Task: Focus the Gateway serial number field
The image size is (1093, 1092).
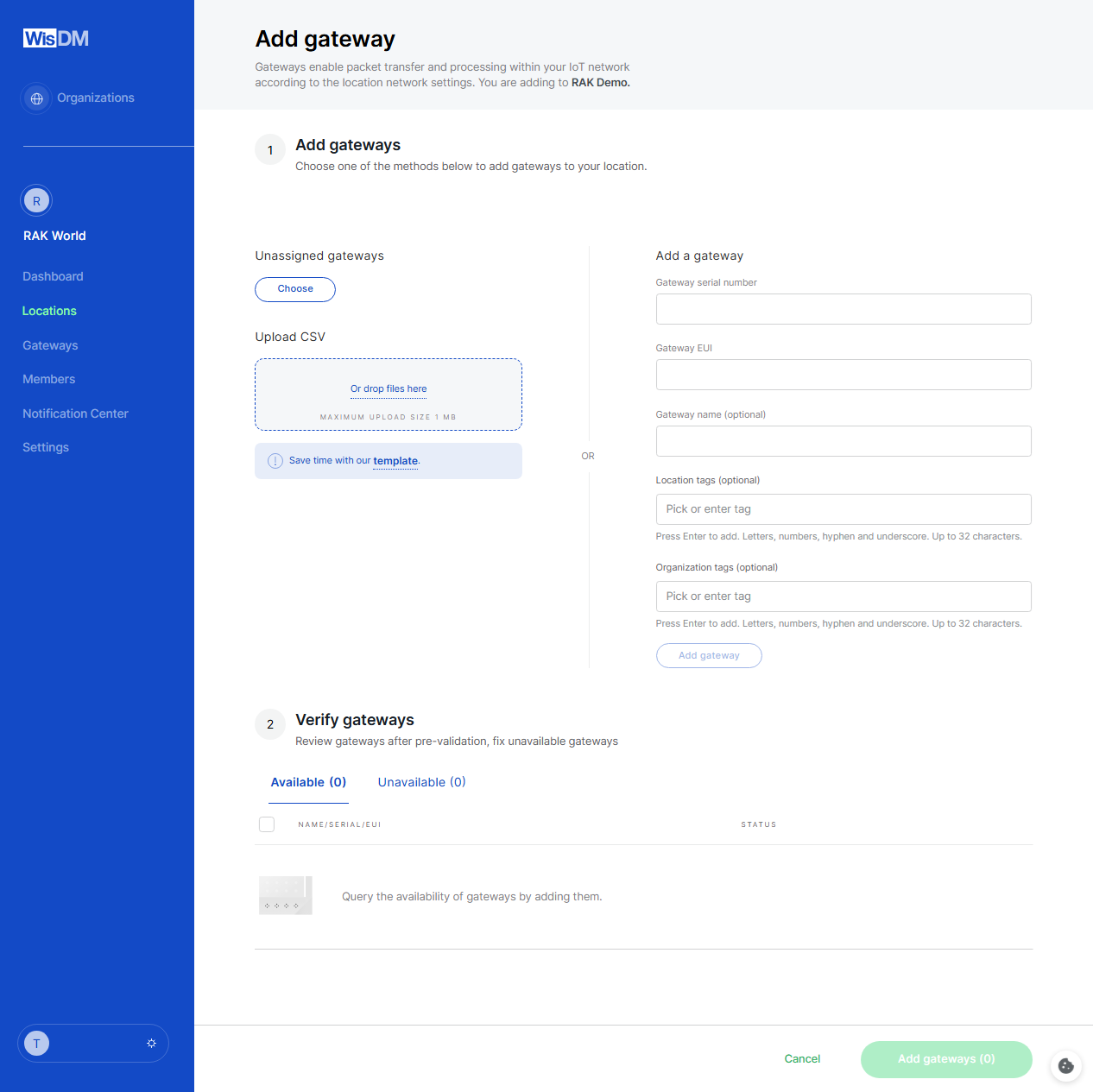Action: [x=843, y=309]
